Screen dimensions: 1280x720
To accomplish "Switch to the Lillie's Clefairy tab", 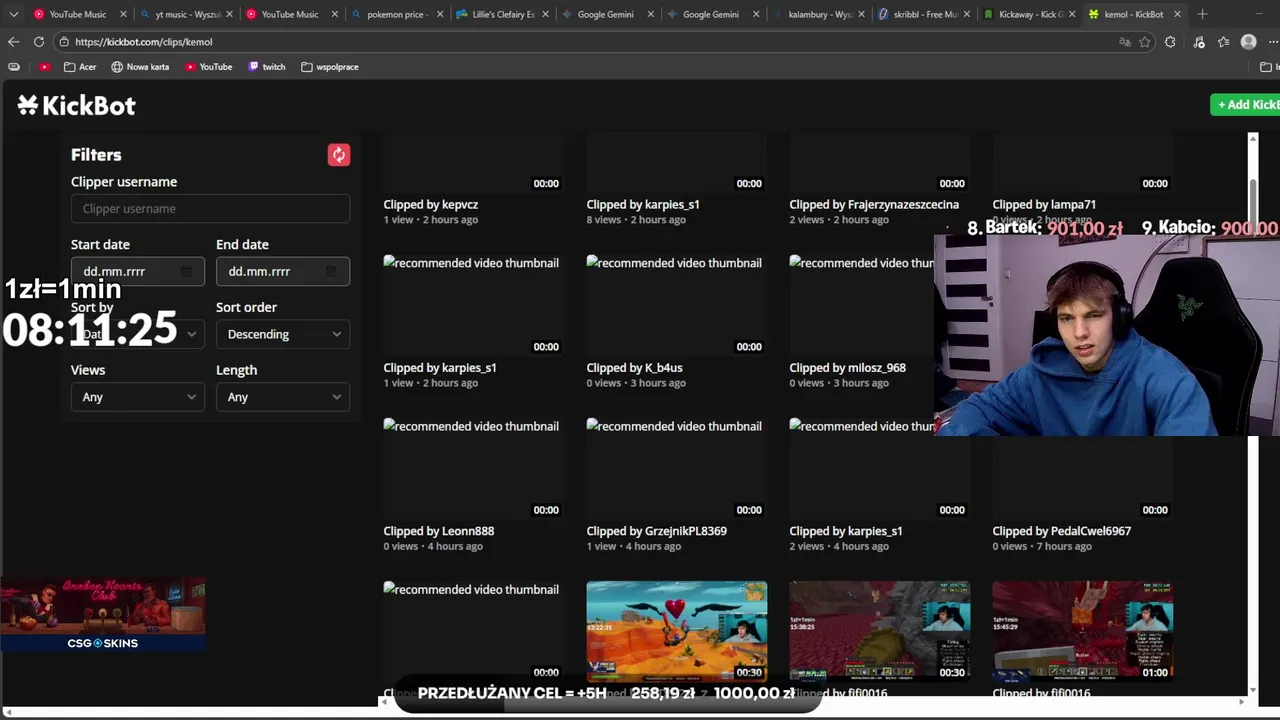I will coord(503,14).
